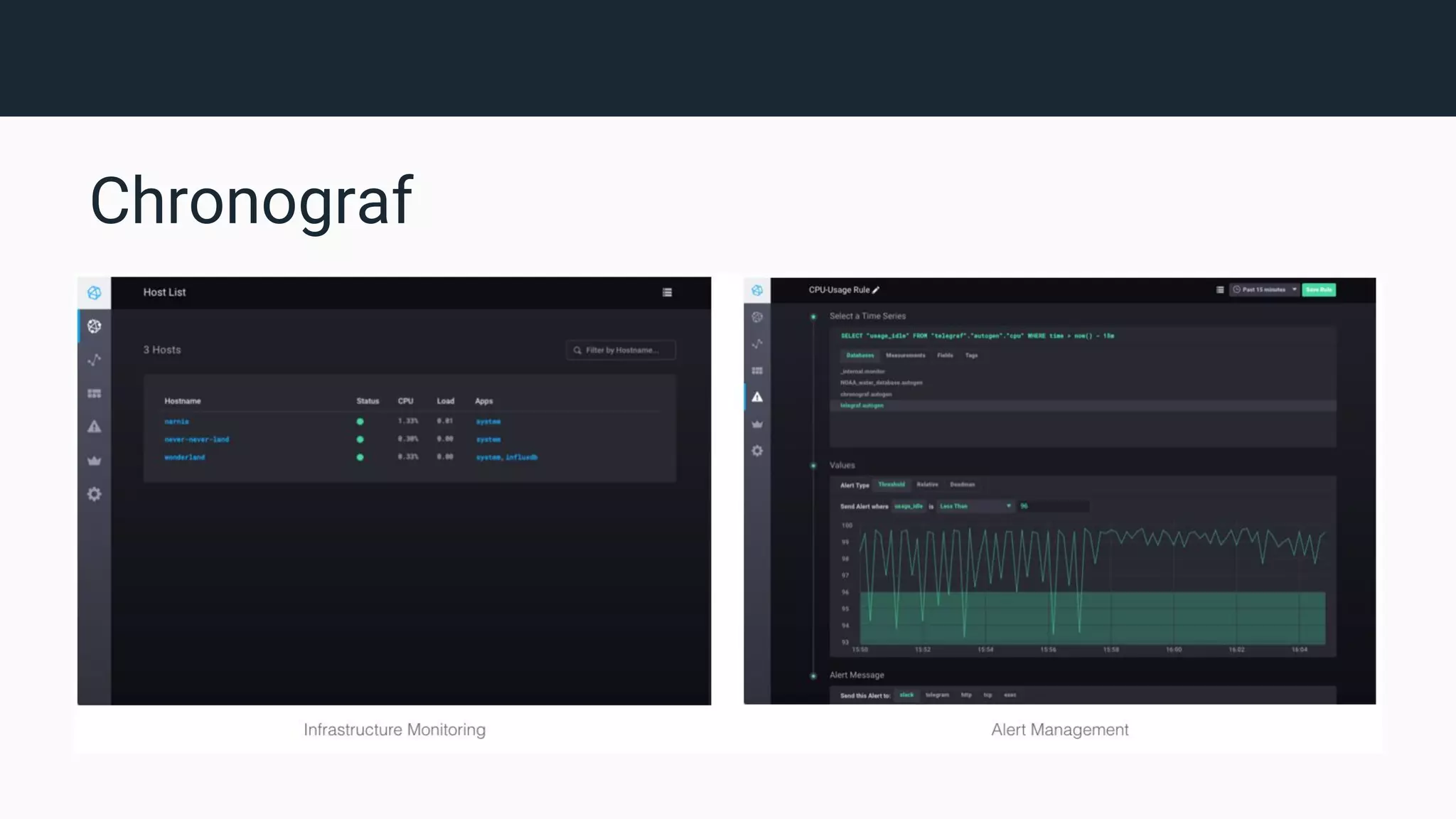Open Alerting triangle icon in Host List sidebar
Screen dimensions: 1456x819
point(94,427)
